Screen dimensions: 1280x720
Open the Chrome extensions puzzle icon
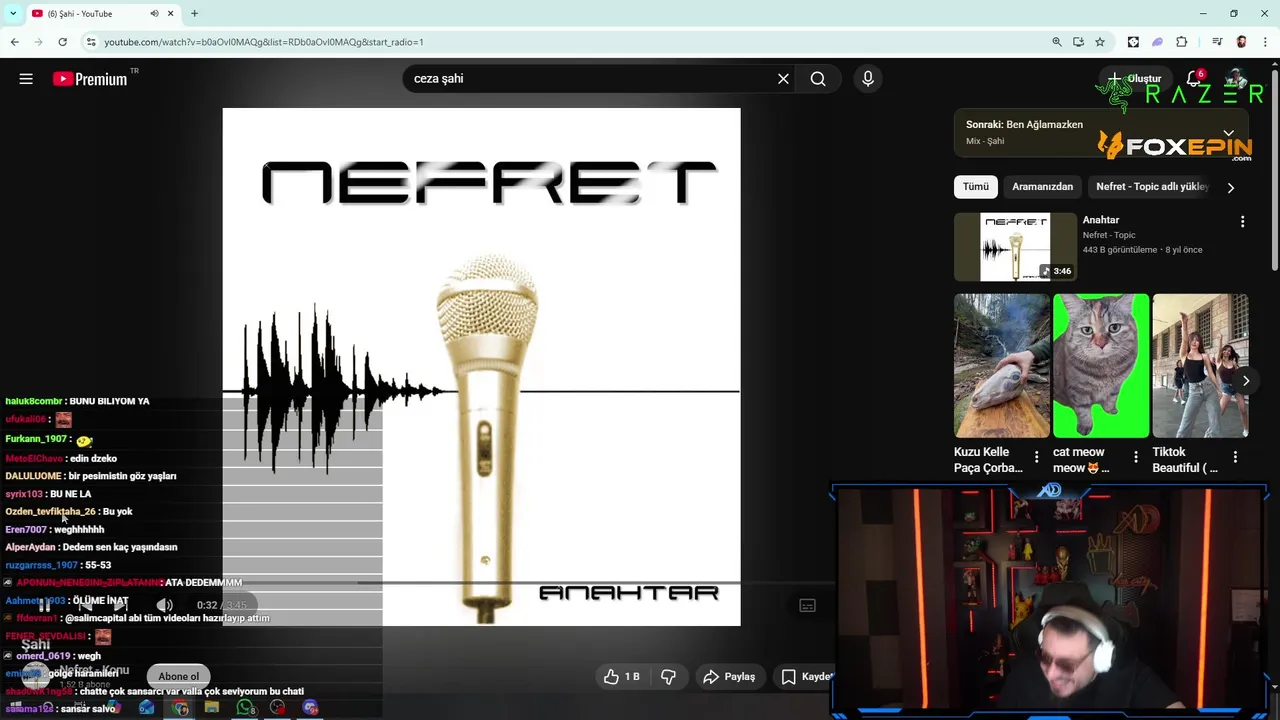[1181, 42]
